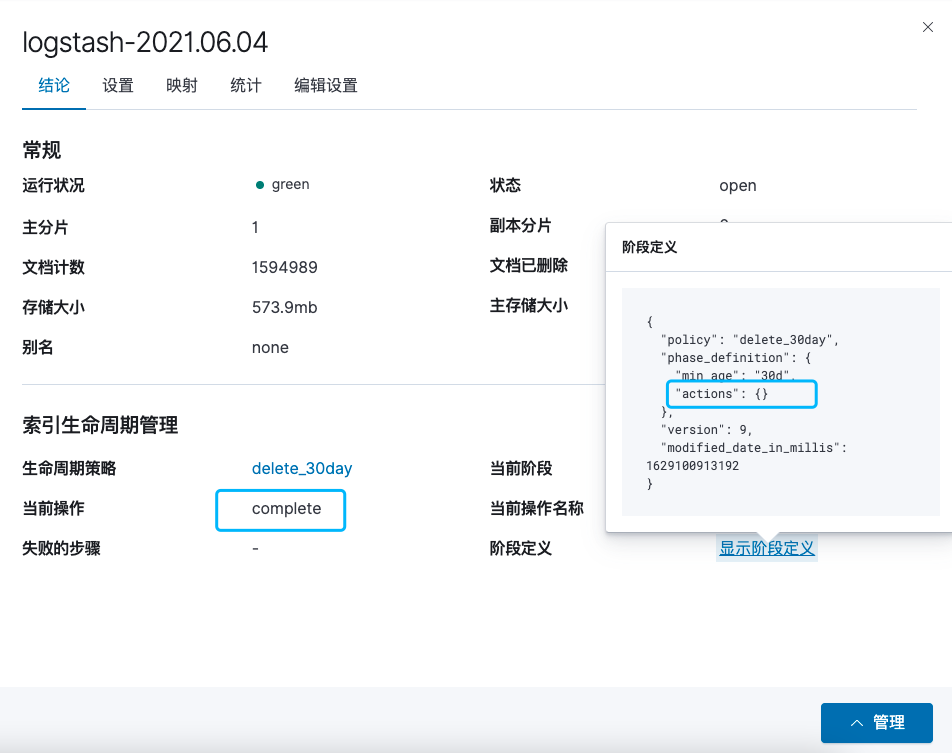Click the 失败的步骤 label
This screenshot has height=753, width=952.
click(61, 548)
